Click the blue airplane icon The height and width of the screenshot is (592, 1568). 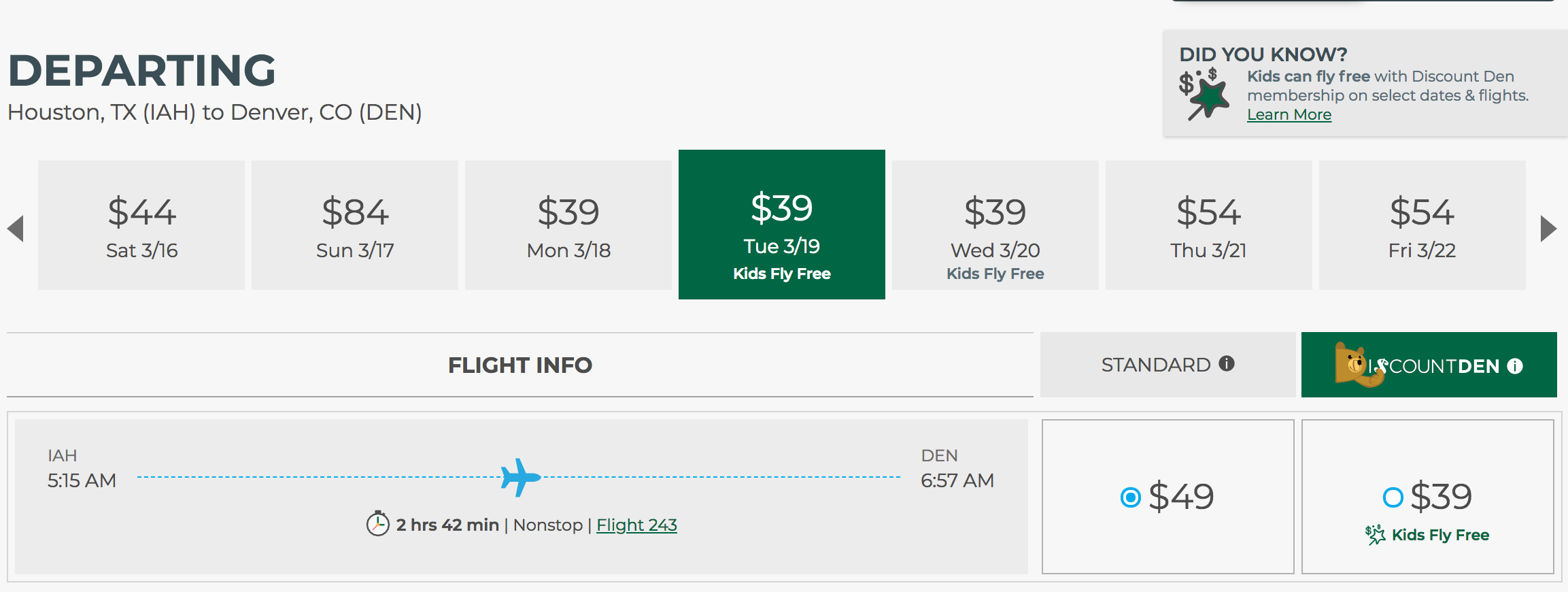pyautogui.click(x=520, y=477)
